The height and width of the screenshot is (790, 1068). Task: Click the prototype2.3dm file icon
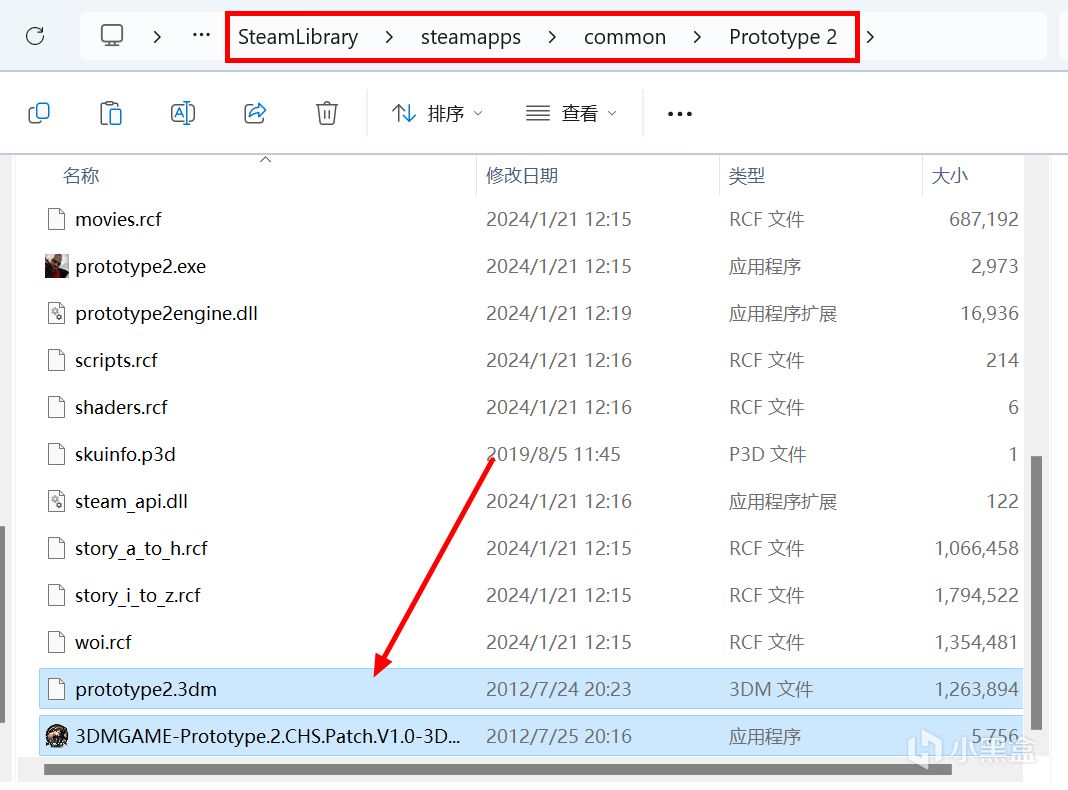(57, 689)
